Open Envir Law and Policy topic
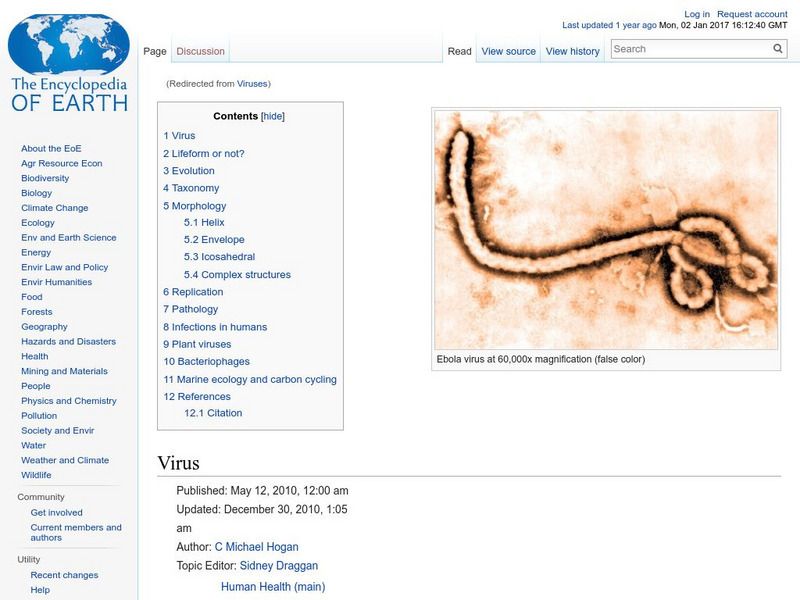 point(64,267)
